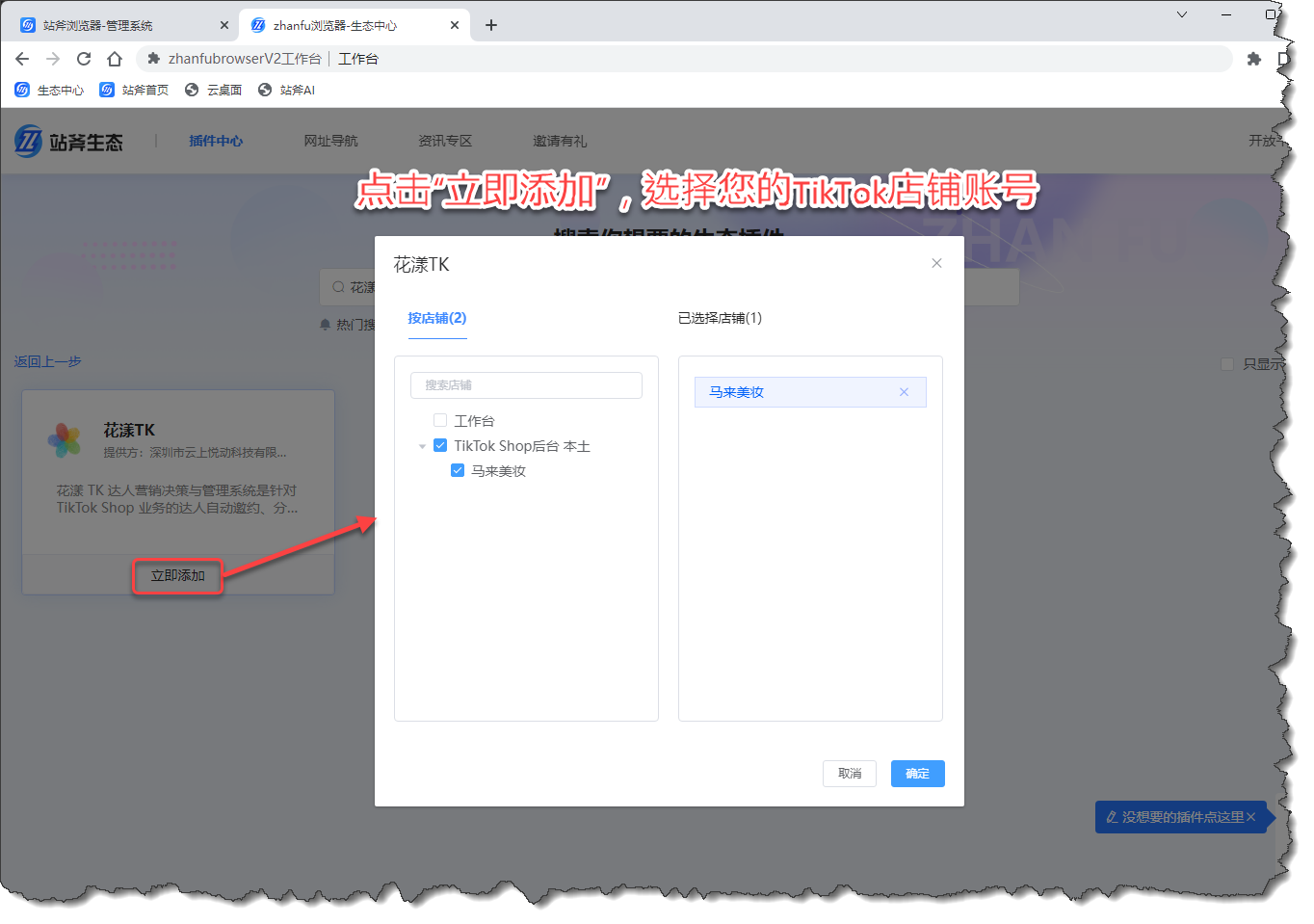Click the 确定 button to confirm
The height and width of the screenshot is (924, 1314).
click(x=917, y=774)
